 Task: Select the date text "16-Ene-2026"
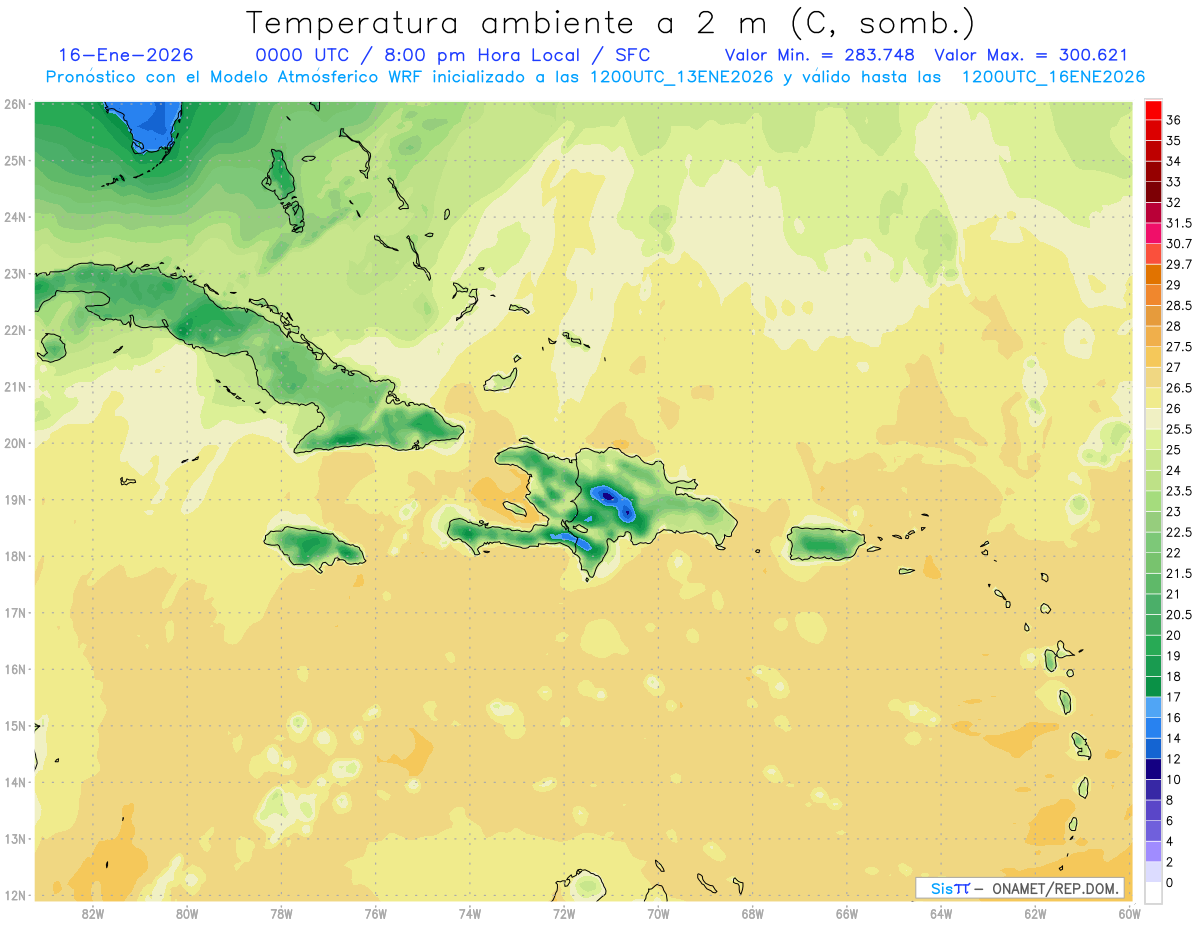tap(126, 55)
